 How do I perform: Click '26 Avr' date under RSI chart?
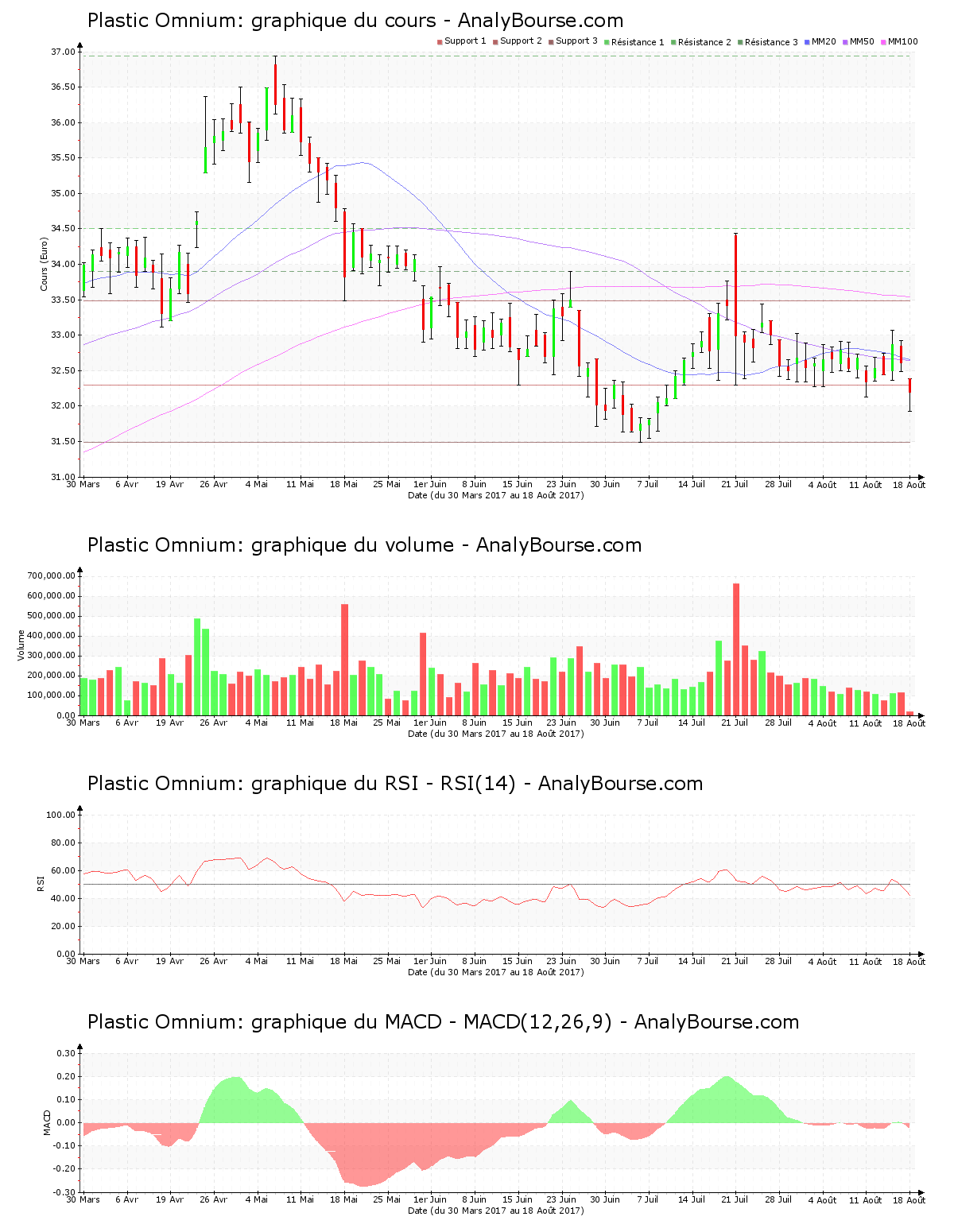click(x=213, y=961)
